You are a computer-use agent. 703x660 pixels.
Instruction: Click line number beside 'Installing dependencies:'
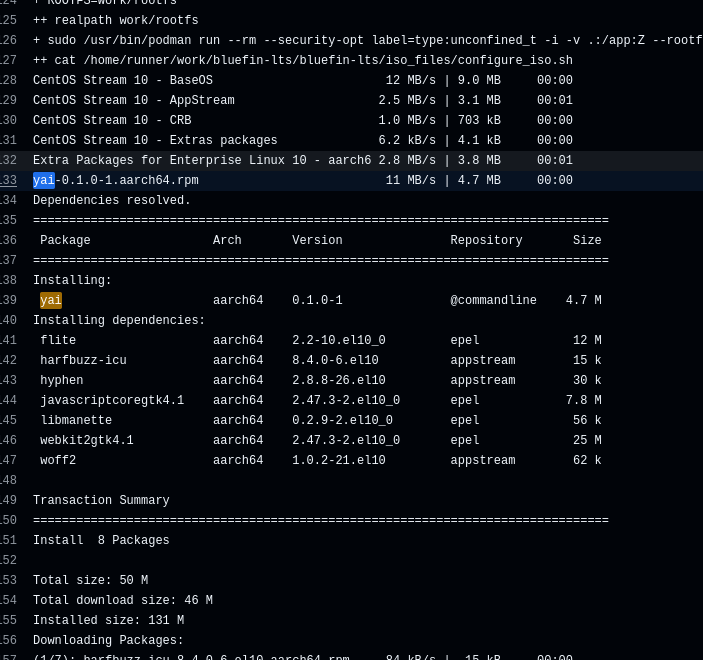[x=8, y=321]
